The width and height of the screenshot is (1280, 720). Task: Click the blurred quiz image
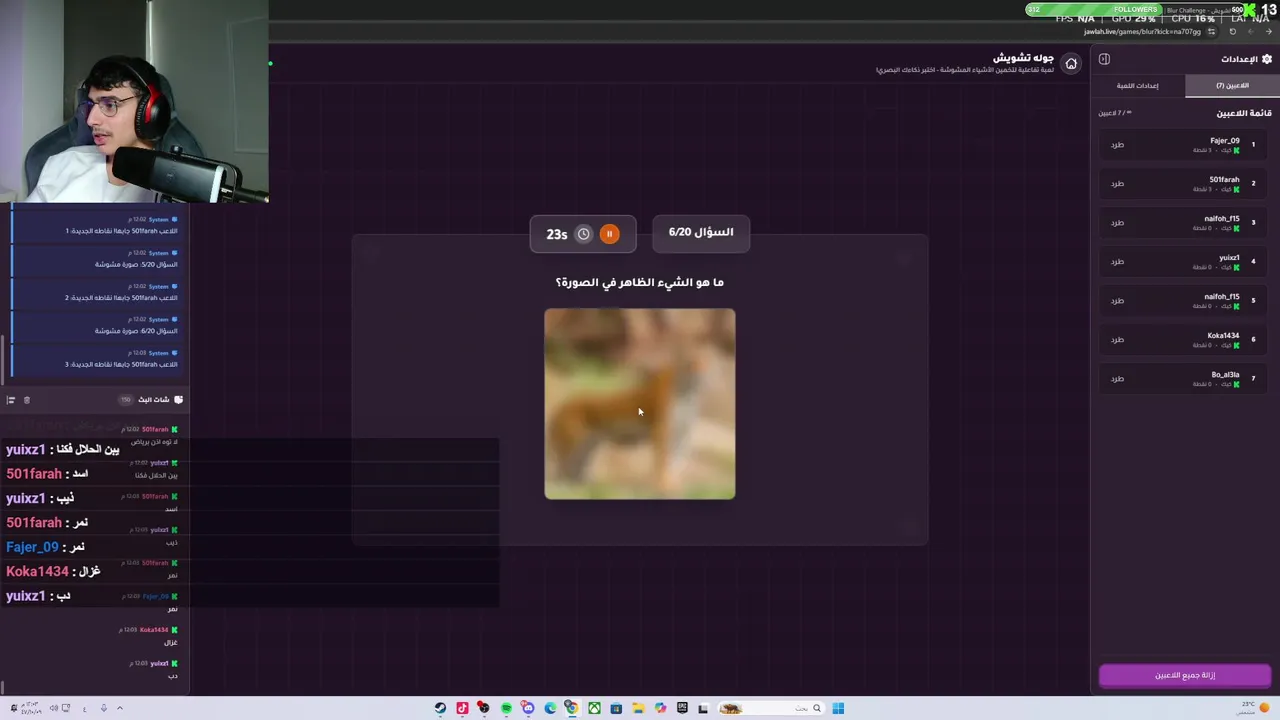640,404
